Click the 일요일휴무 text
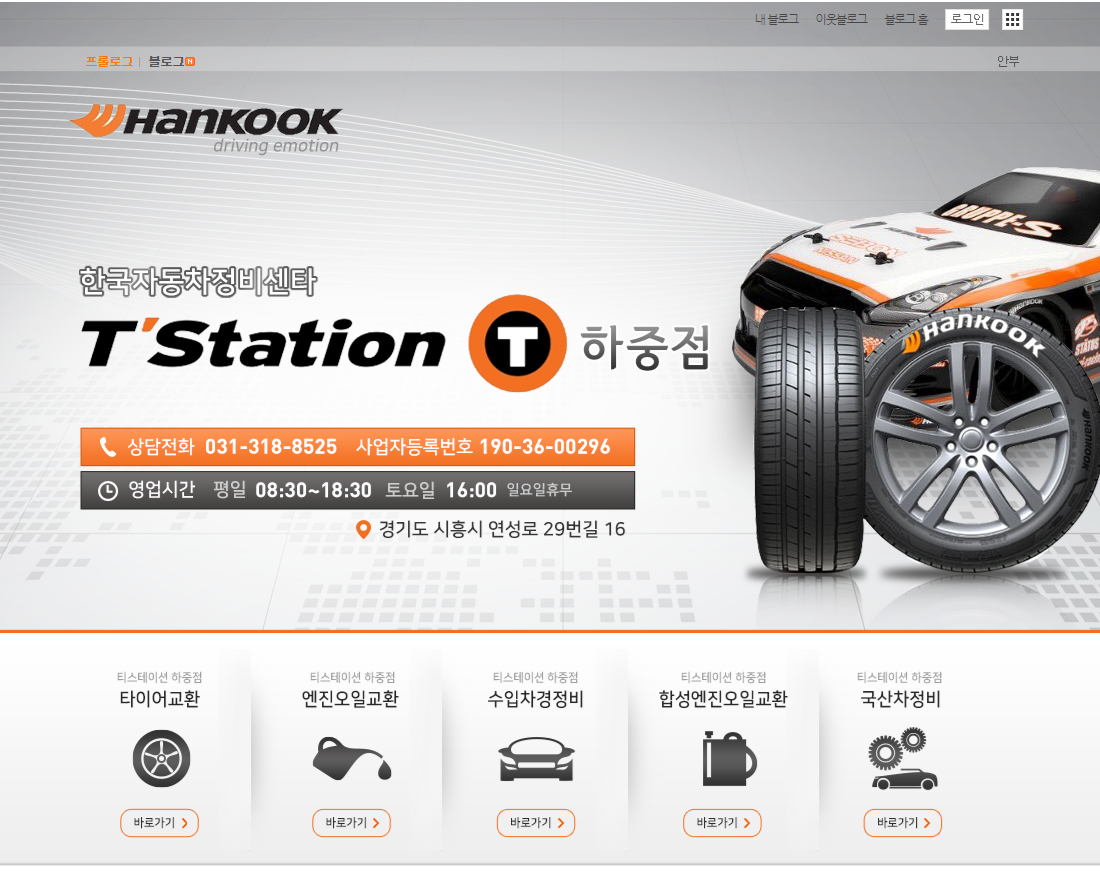Image resolution: width=1100 pixels, height=874 pixels. coord(539,490)
